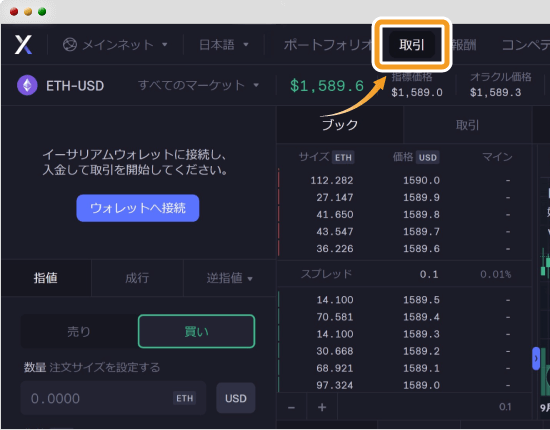
Task: Select ask row at price 1589.9
Action: (405, 197)
